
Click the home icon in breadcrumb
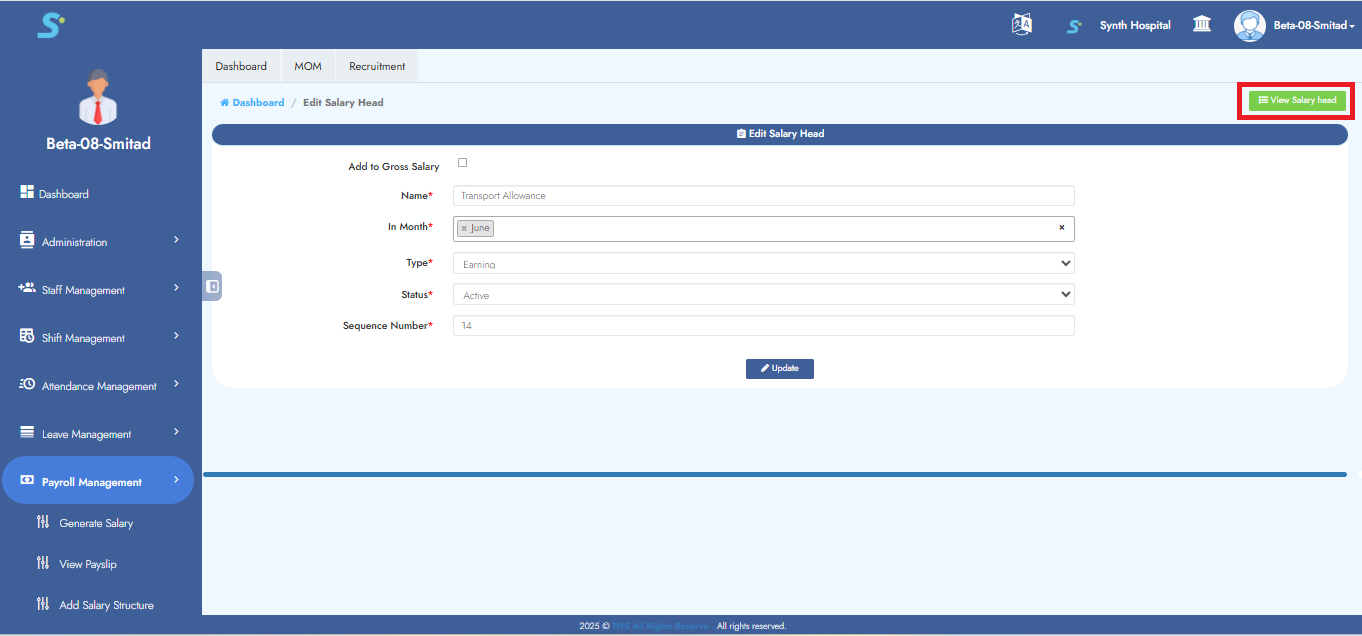[225, 103]
